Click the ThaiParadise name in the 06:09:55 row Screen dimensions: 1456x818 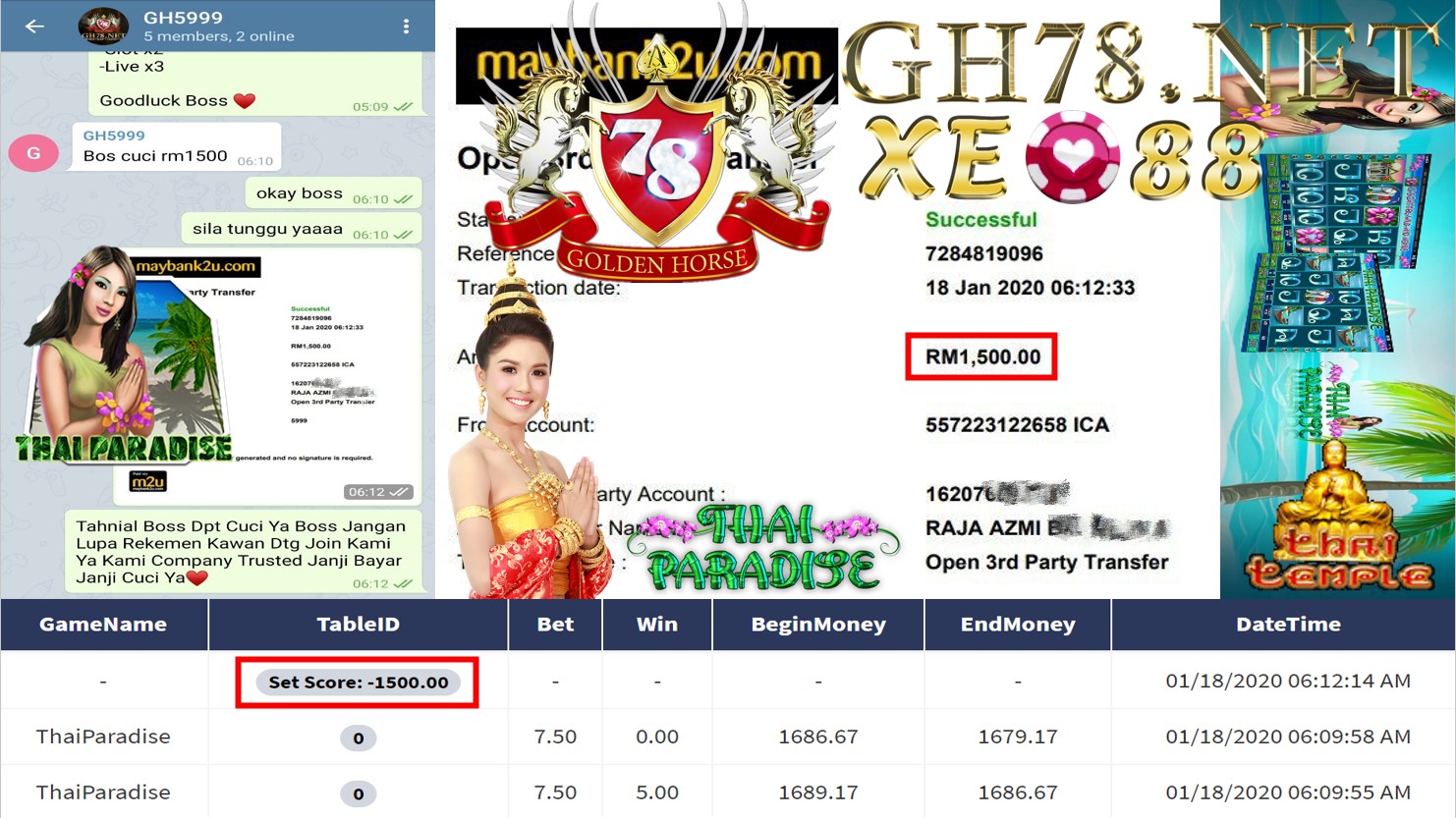click(103, 792)
